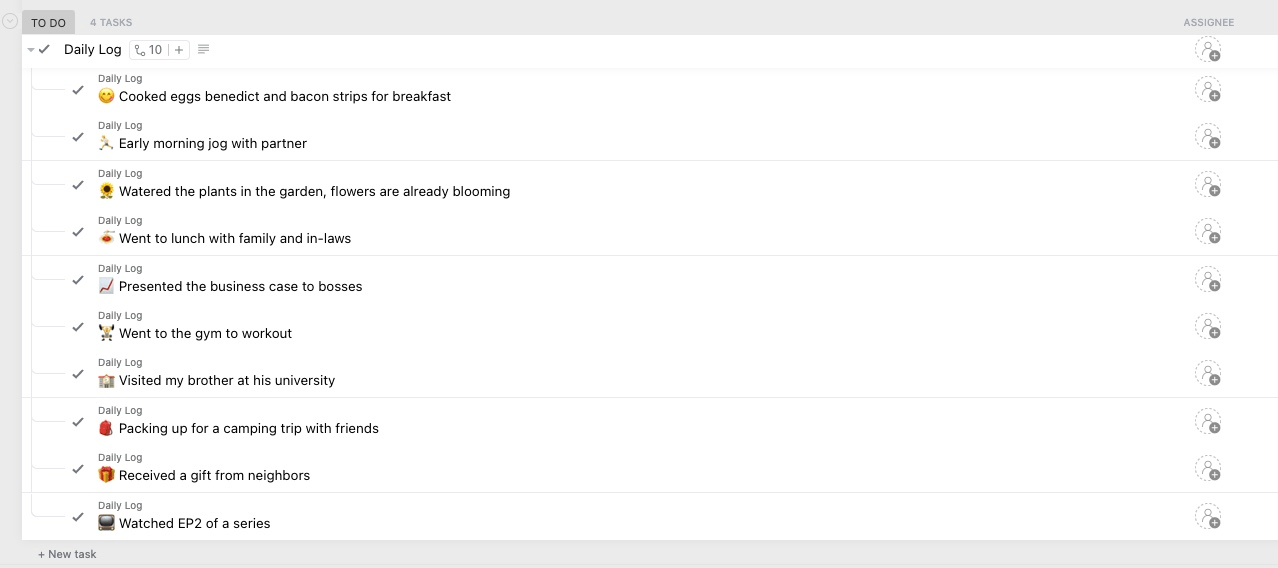The height and width of the screenshot is (568, 1278).
Task: Check off the eggs benedict breakfast subtask
Action: tap(78, 90)
